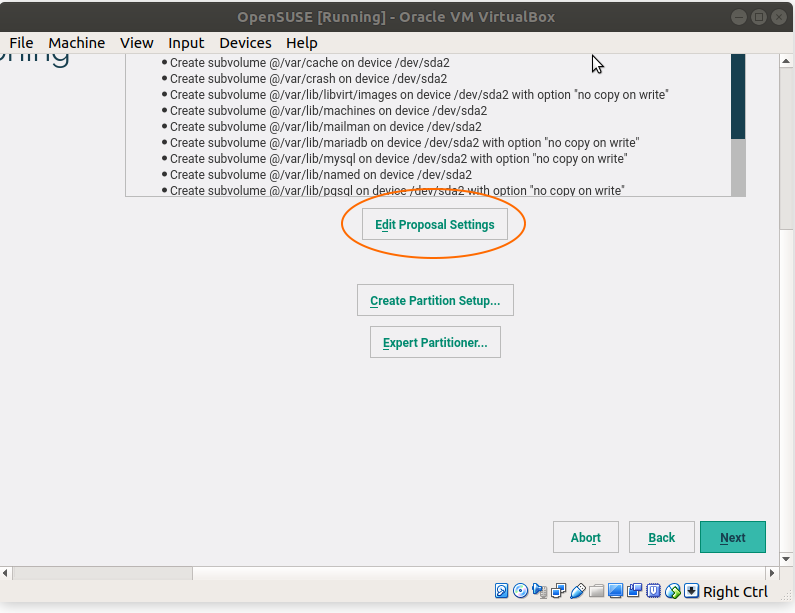
Task: Click Edit Proposal Settings button
Action: pos(435,224)
